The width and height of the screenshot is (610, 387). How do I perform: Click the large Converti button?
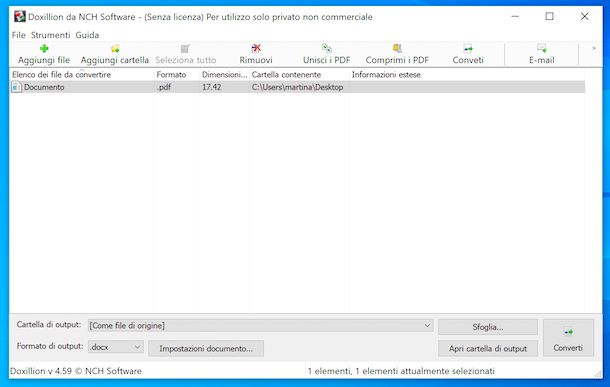tap(568, 338)
